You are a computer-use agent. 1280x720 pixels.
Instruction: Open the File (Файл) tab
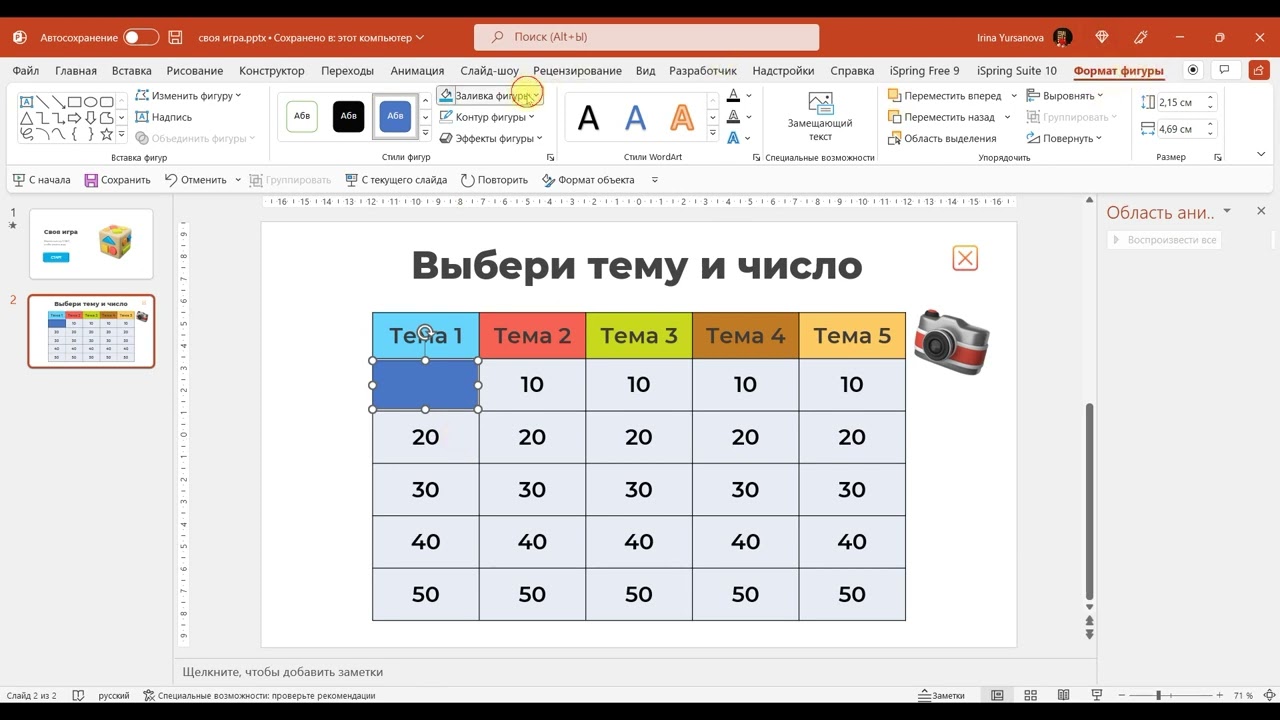26,71
